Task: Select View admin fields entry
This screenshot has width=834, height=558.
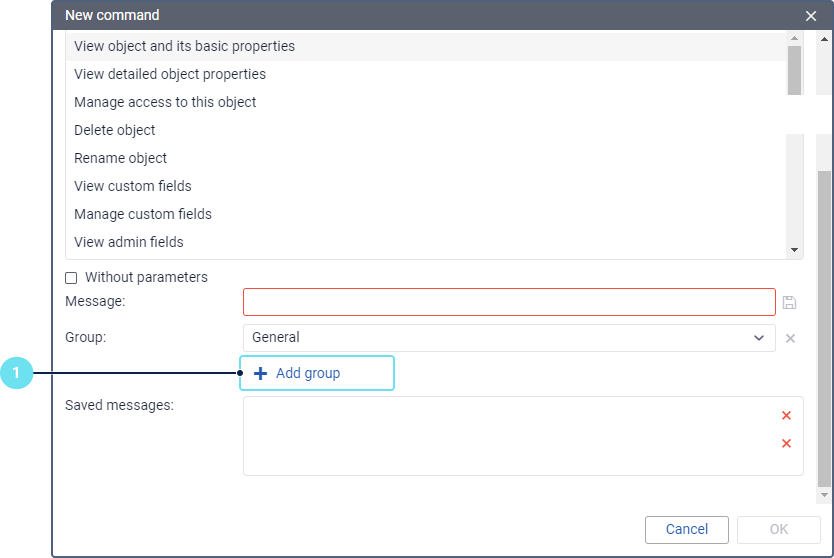Action: point(129,242)
